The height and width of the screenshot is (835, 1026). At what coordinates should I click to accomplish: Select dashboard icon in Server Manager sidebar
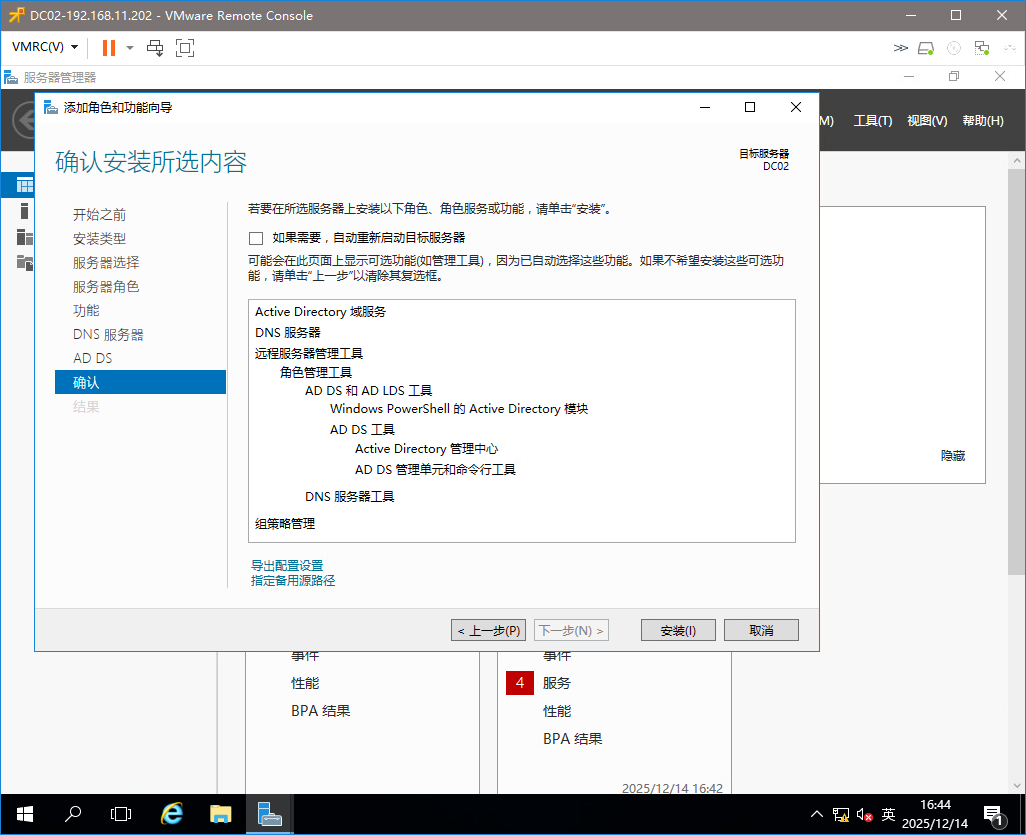click(x=24, y=185)
